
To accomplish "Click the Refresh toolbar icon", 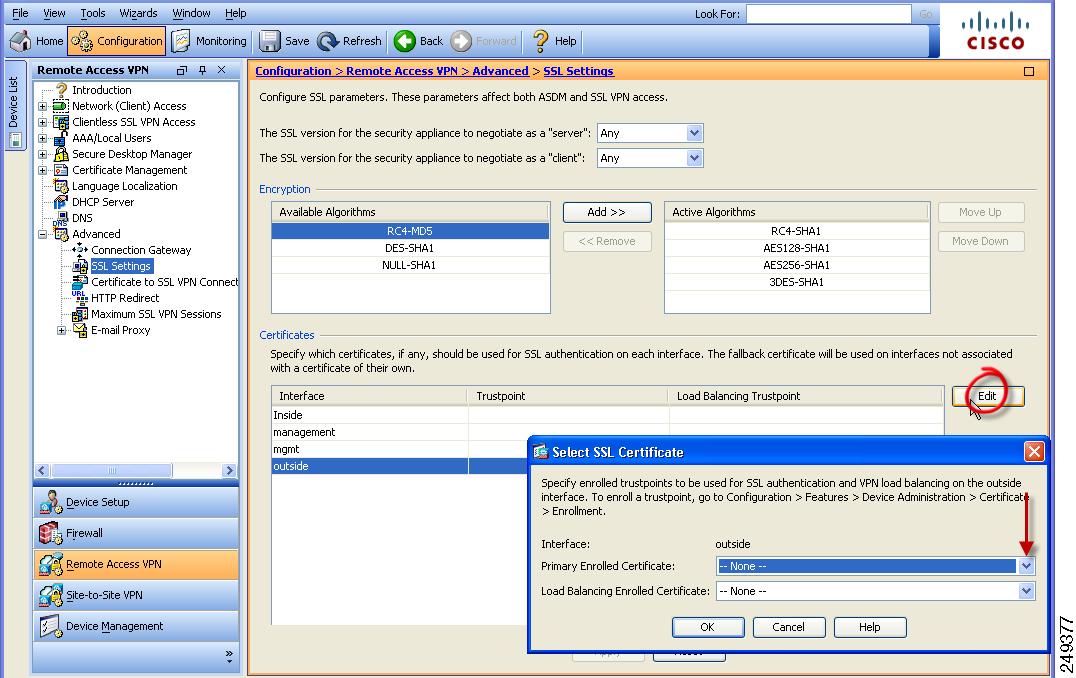I will pos(328,41).
